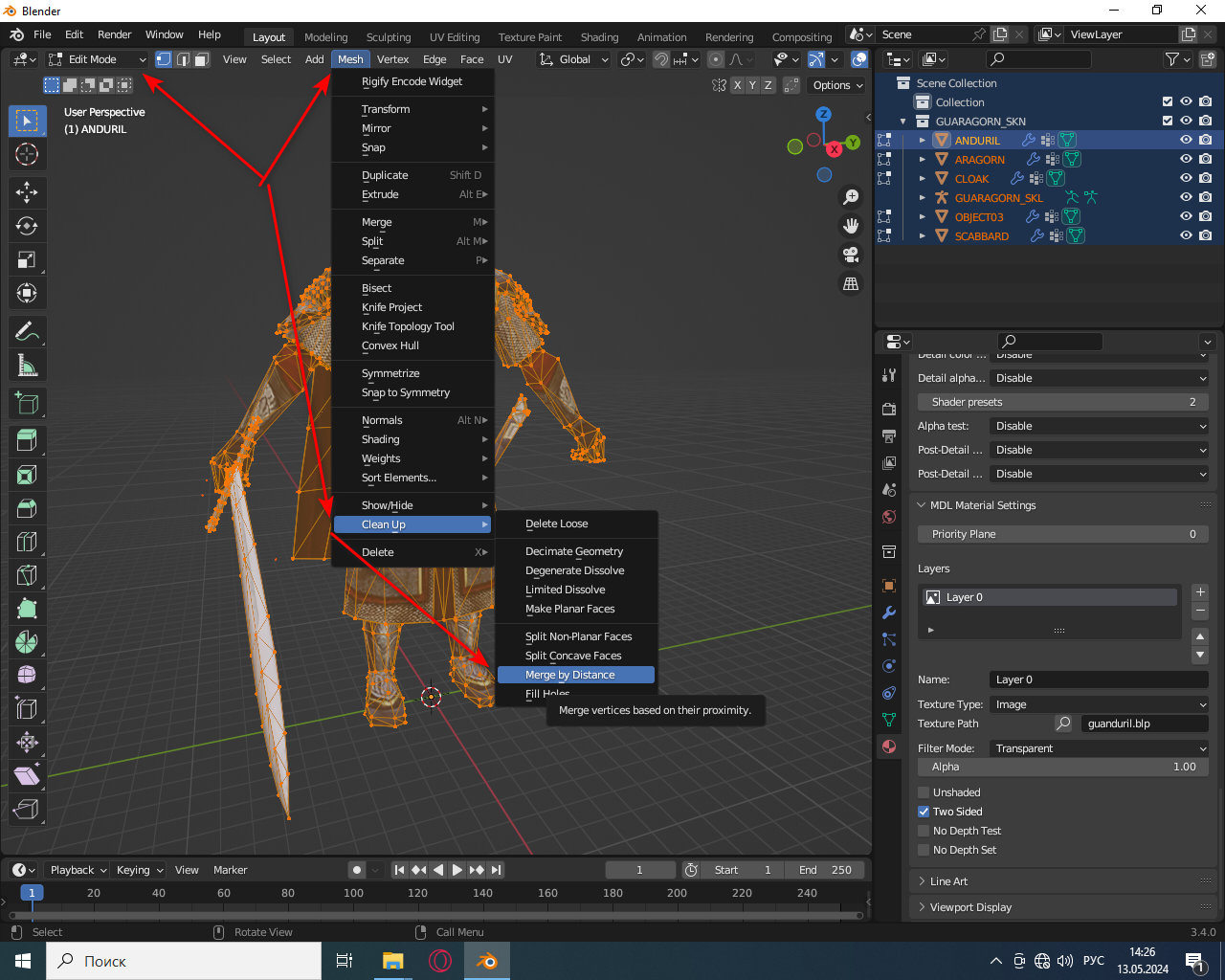This screenshot has width=1225, height=980.
Task: Select the Rotate tool in left toolbar
Action: (27, 226)
